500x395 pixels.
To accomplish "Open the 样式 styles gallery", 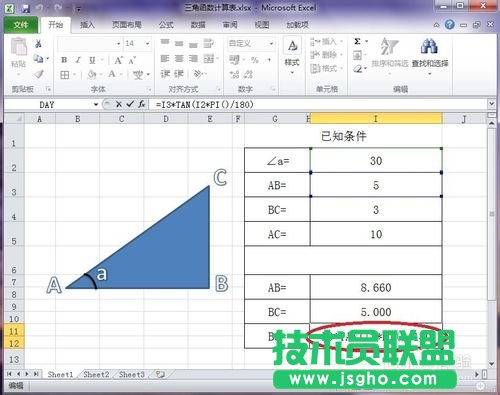I will (292, 55).
